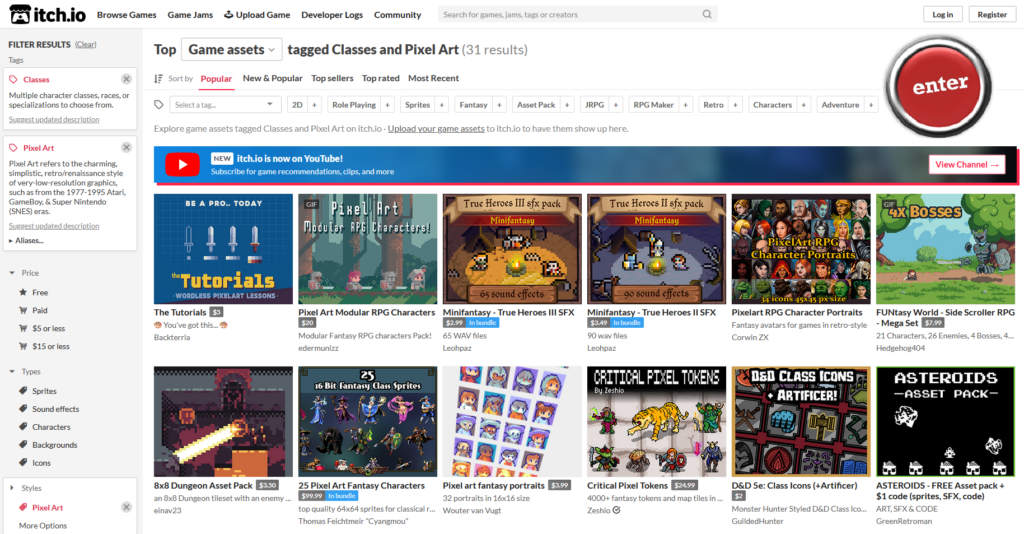The image size is (1024, 534).
Task: Click the plus next to RPG Maker tag
Action: click(x=685, y=104)
